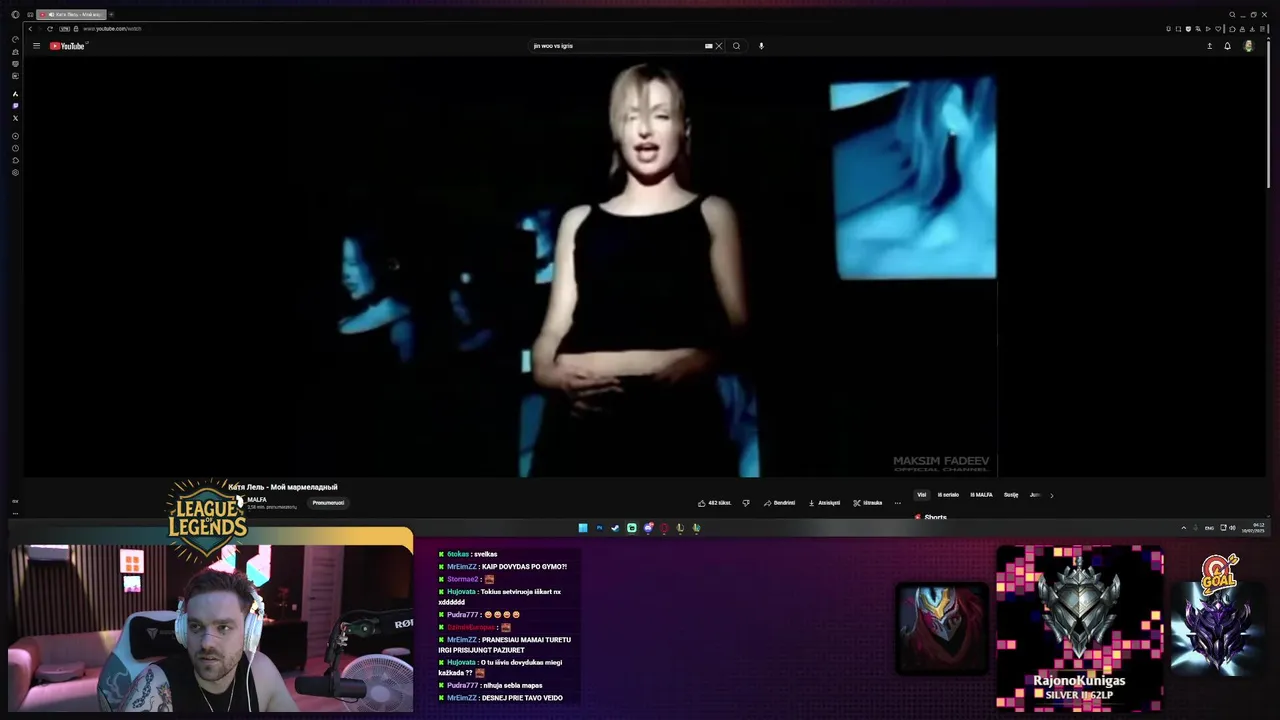Click the heart bookmark icon in the browser toolbar
1280x720 pixels.
(x=1218, y=29)
